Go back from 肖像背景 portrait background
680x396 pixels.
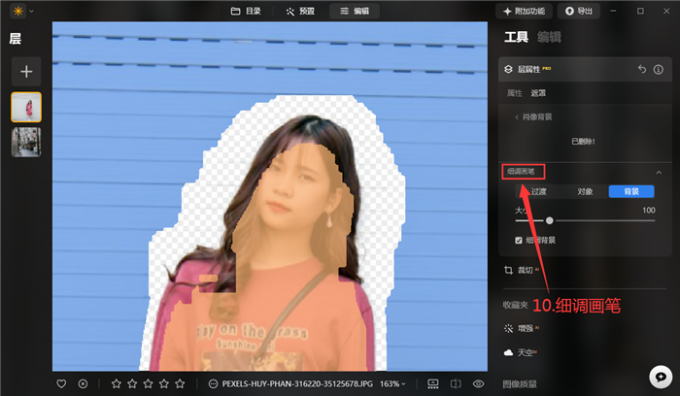[x=533, y=117]
